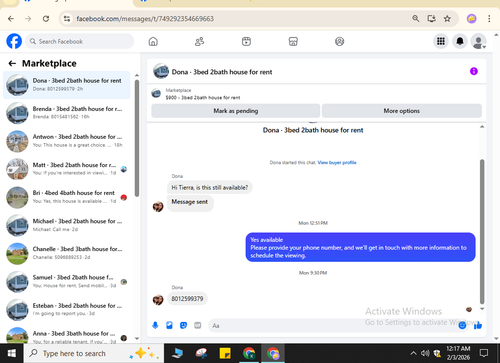The image size is (500, 363).
Task: Open View buyer profile link
Action: [x=337, y=163]
